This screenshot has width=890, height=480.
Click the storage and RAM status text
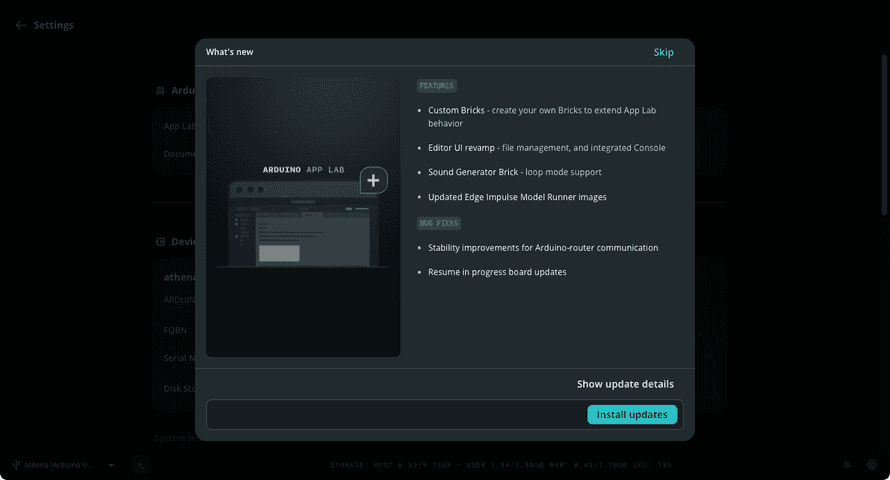[501, 465]
